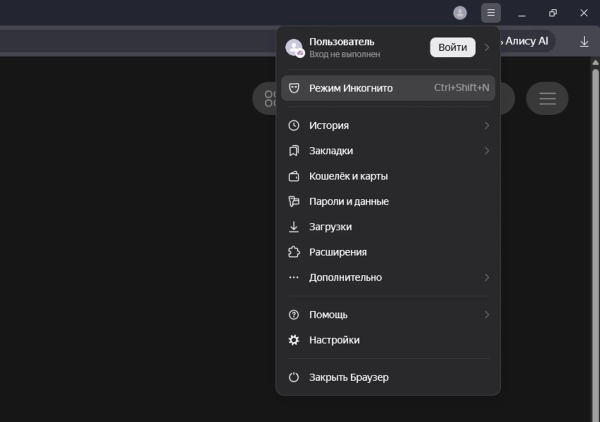The image size is (600, 422).
Task: Click the Алису AI button in the toolbar
Action: tap(527, 41)
